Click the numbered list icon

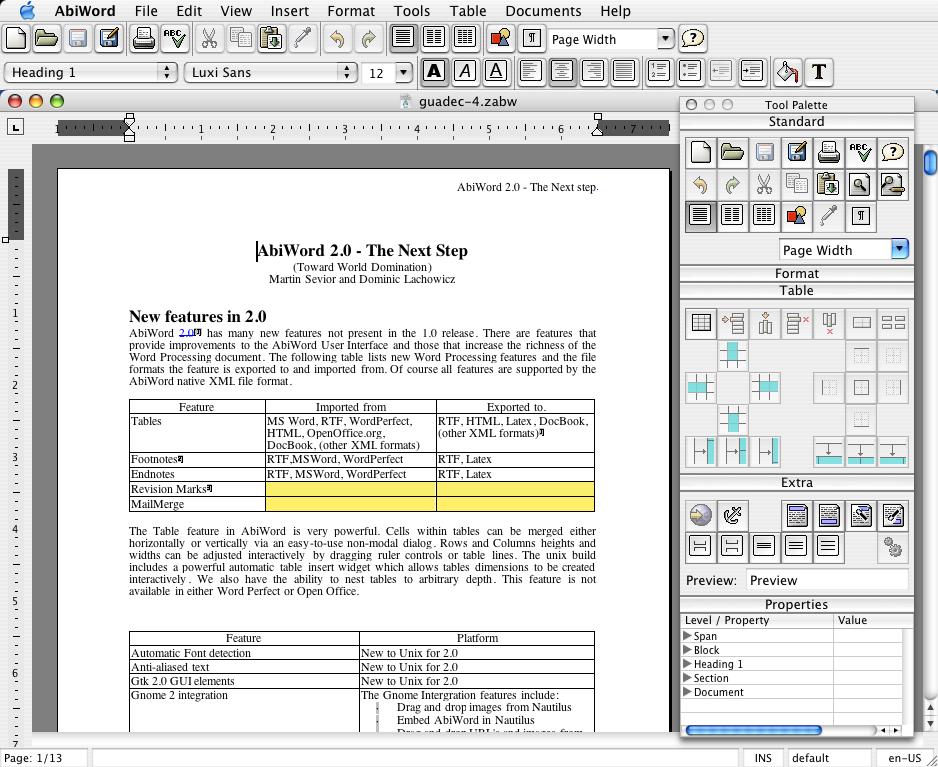coord(658,72)
